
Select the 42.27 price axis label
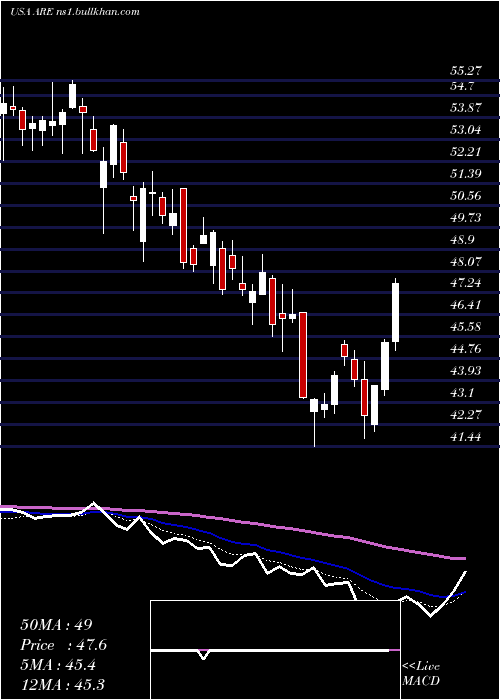pyautogui.click(x=466, y=414)
